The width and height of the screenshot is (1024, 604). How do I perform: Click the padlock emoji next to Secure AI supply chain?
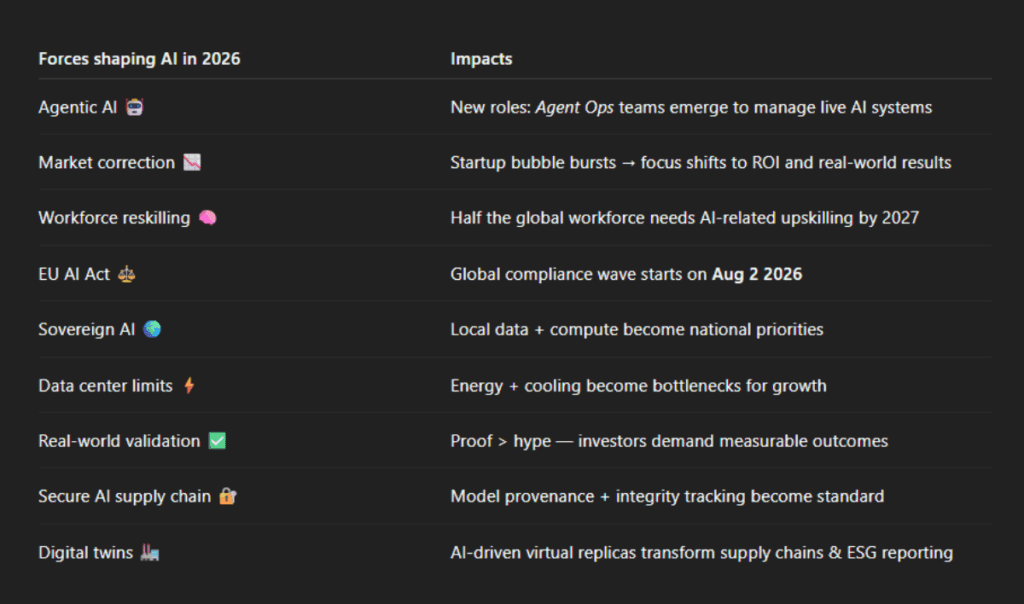[x=228, y=496]
